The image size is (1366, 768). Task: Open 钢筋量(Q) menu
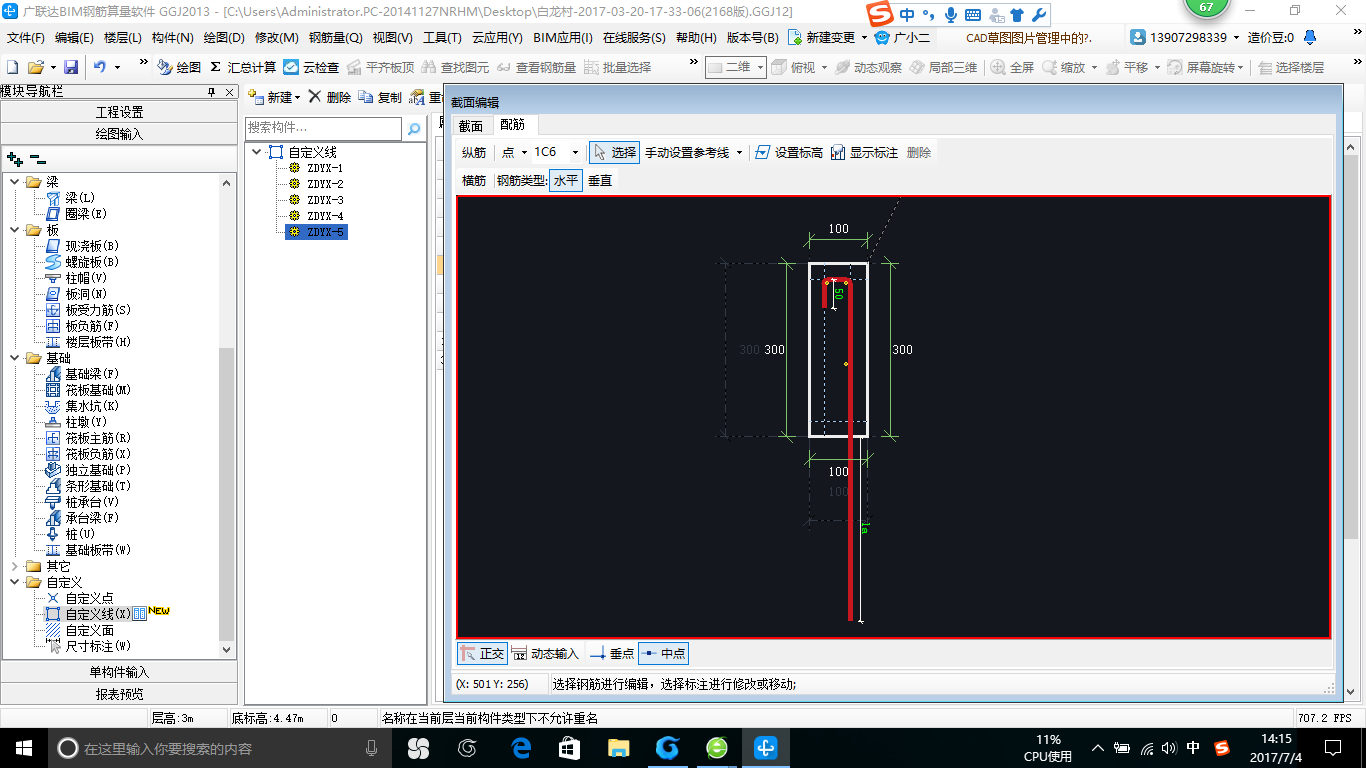335,38
